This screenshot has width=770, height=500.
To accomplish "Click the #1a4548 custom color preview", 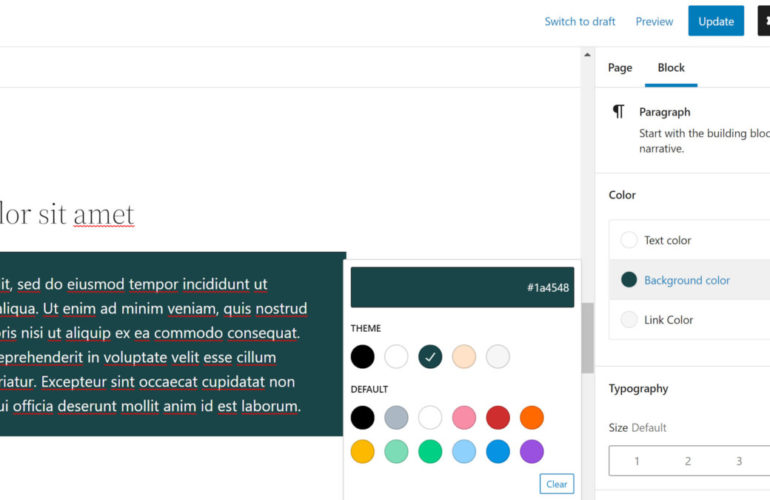I will [x=462, y=287].
